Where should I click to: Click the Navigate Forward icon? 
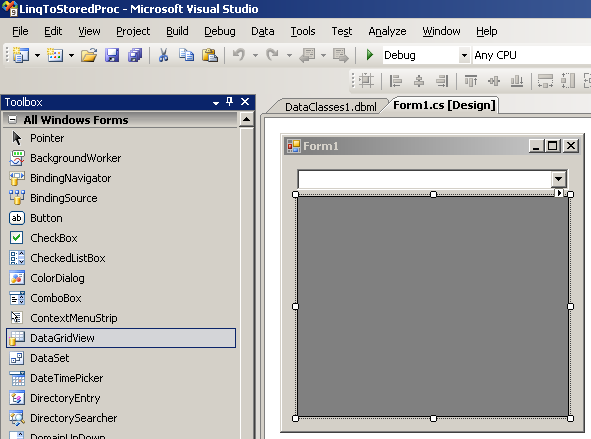pyautogui.click(x=341, y=55)
